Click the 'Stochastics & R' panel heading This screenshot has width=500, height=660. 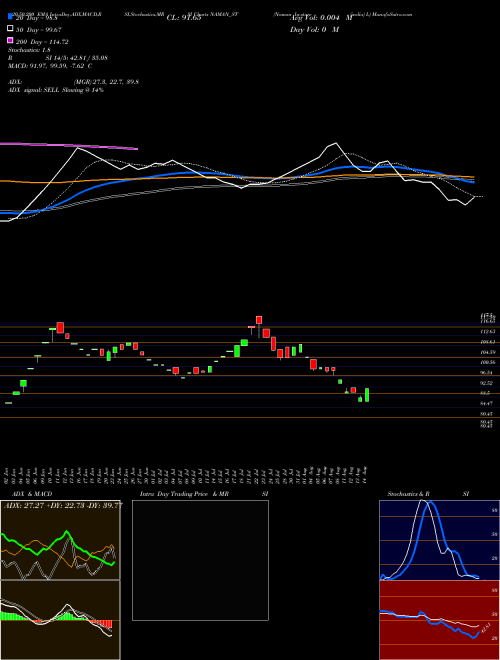click(408, 494)
